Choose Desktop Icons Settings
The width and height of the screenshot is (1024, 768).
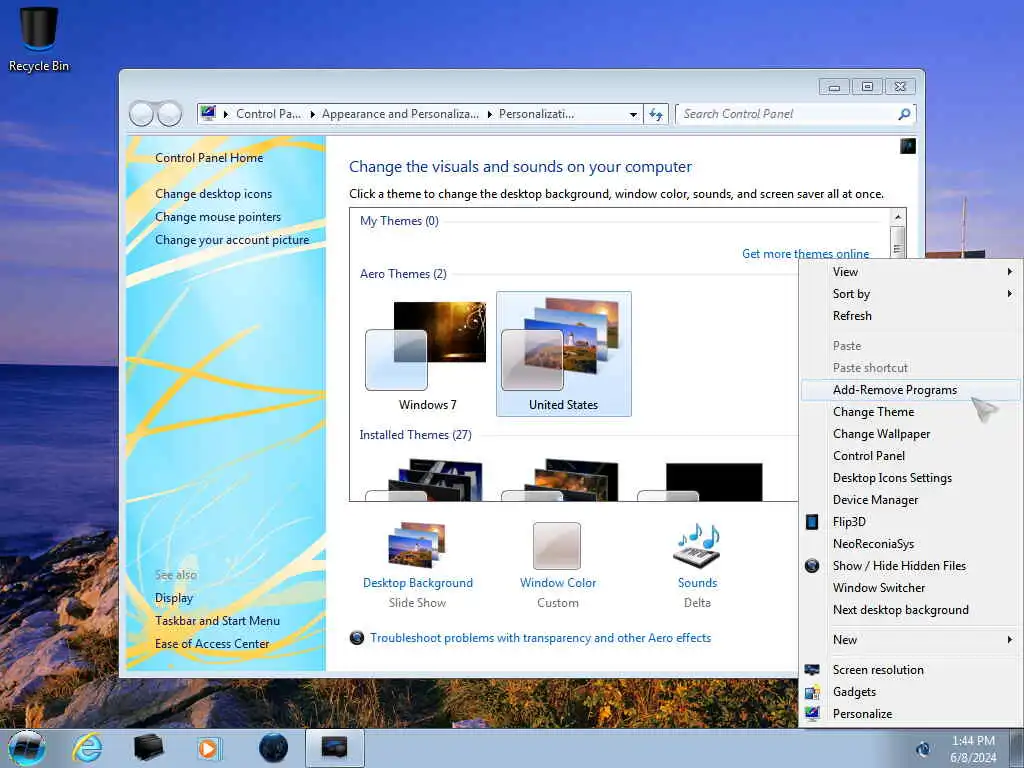click(x=910, y=478)
